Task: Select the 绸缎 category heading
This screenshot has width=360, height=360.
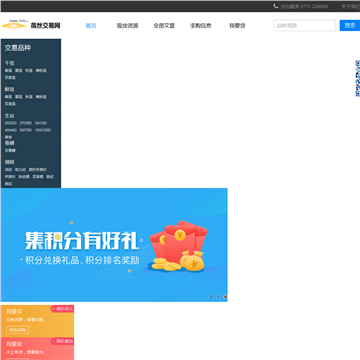Action: [10, 162]
